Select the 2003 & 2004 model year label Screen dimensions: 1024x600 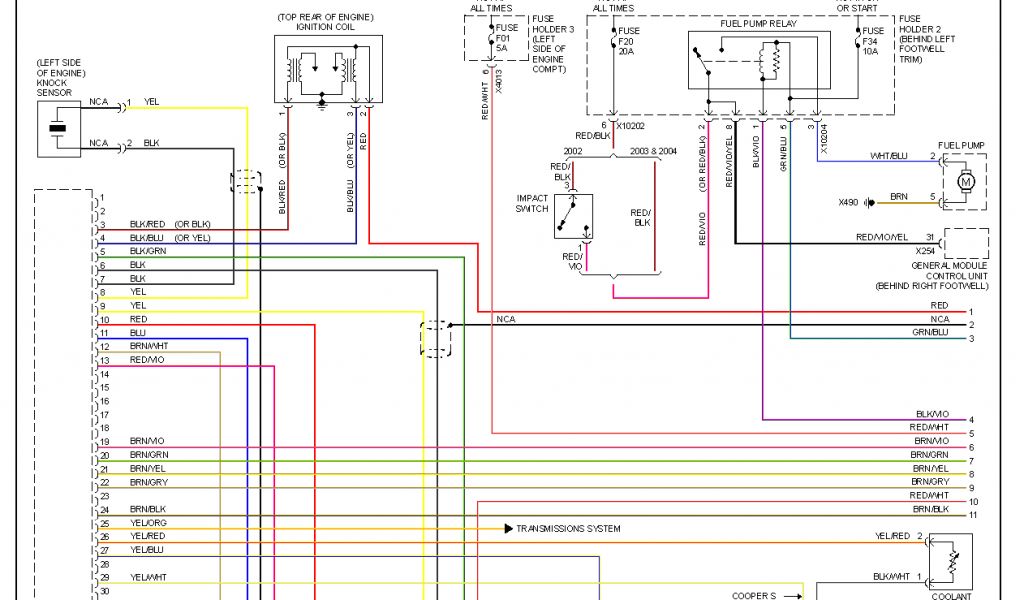coord(653,150)
